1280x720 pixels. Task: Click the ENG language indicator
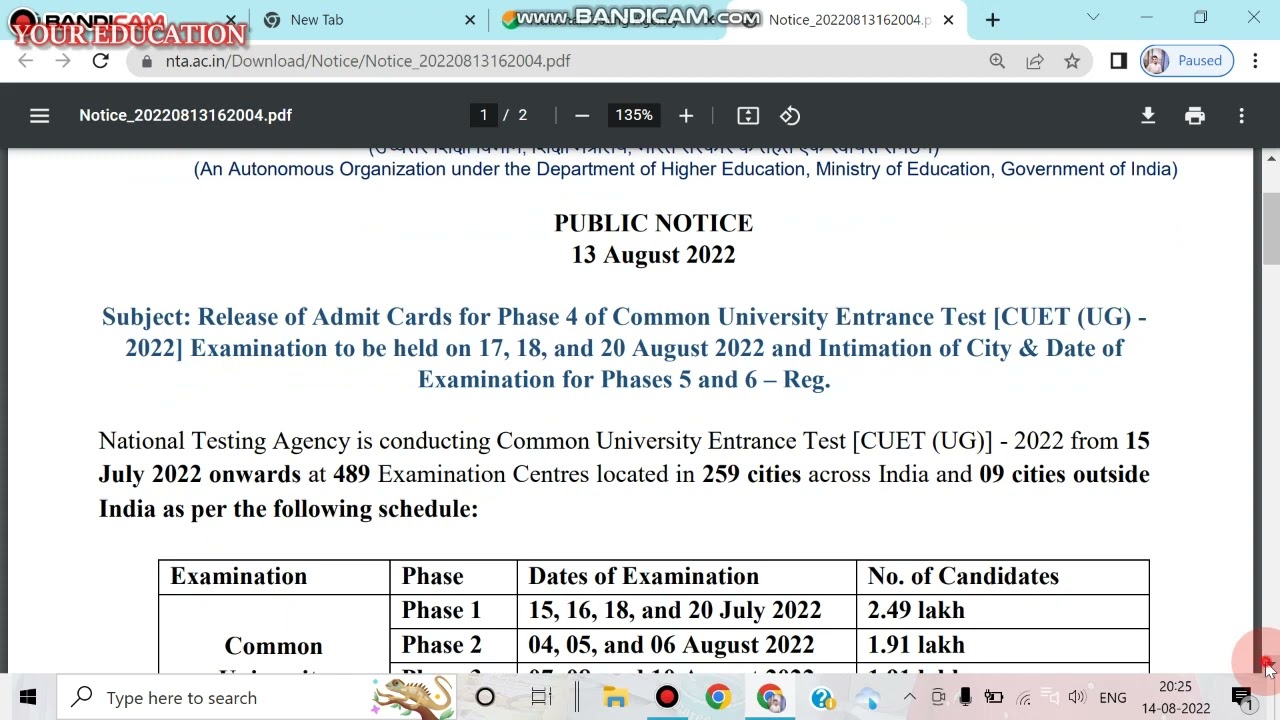point(1113,698)
